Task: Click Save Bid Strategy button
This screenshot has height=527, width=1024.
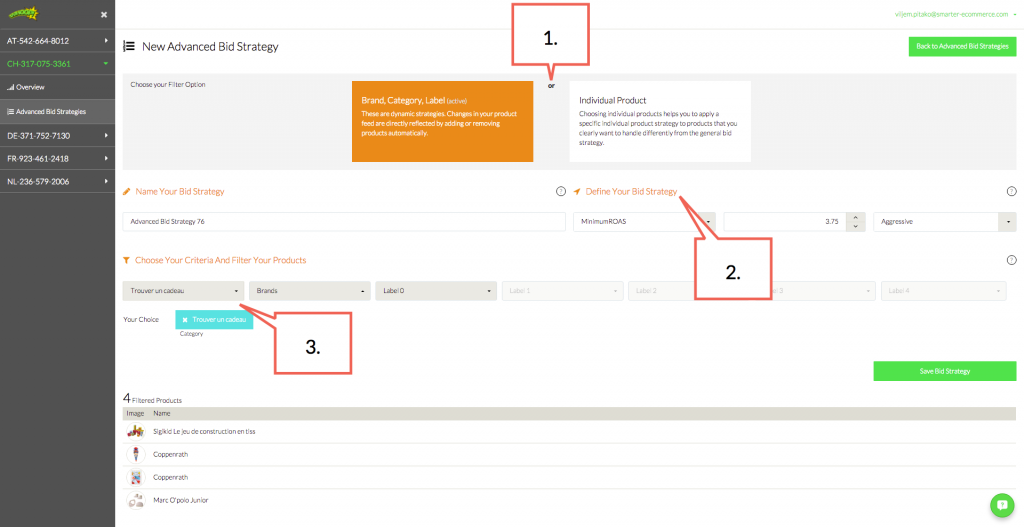Action: point(945,371)
